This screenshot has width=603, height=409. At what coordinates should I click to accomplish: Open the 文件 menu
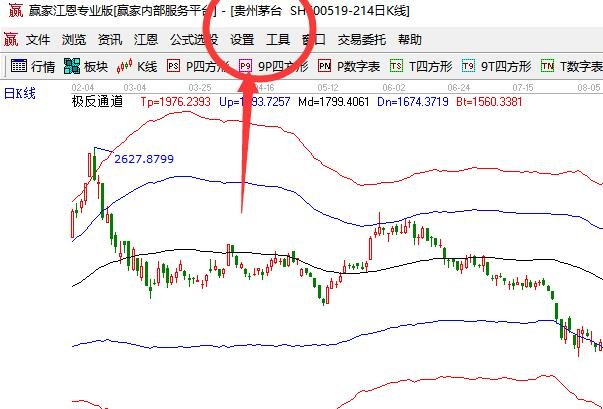tap(38, 39)
